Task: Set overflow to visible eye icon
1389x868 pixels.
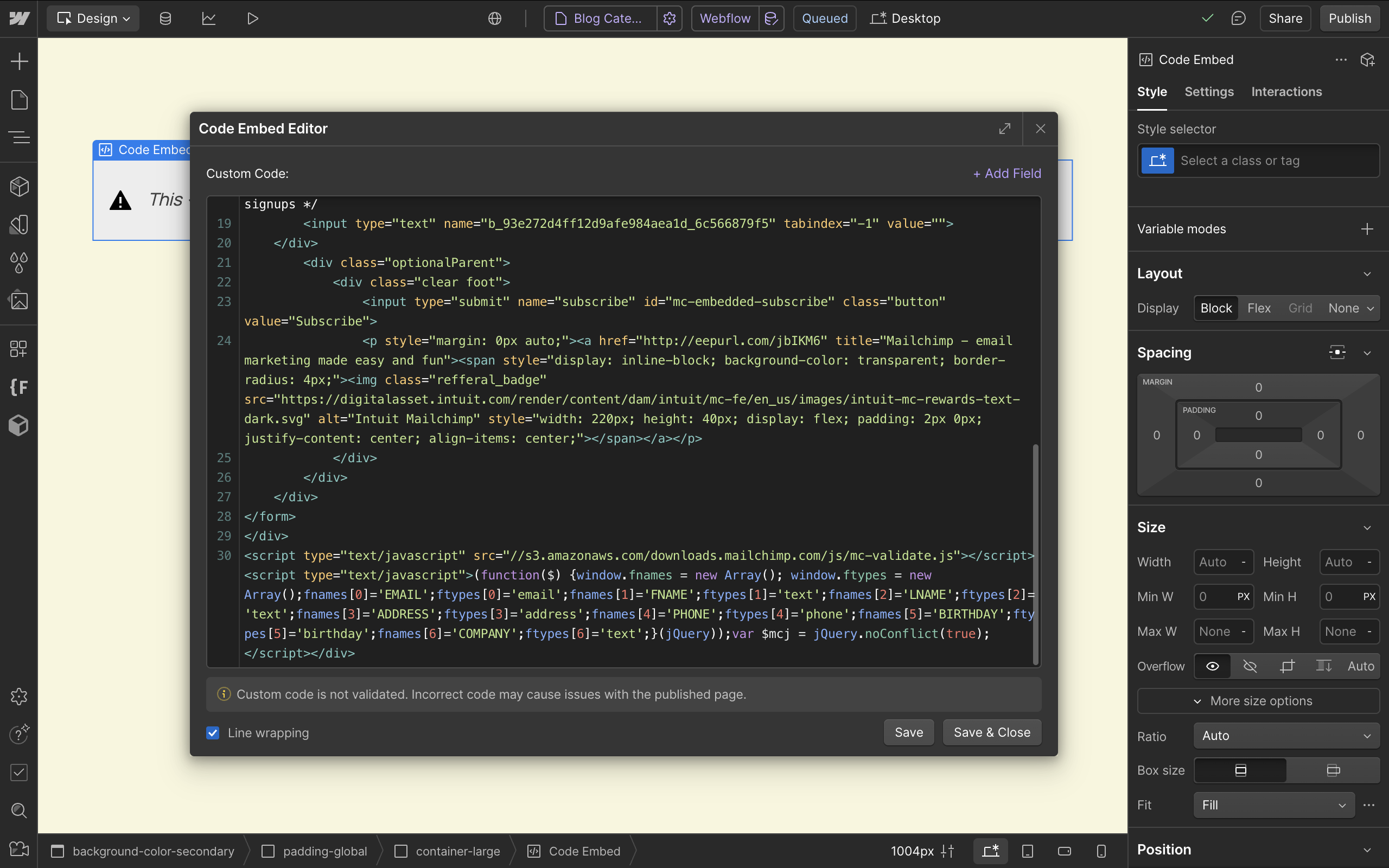Action: tap(1212, 666)
